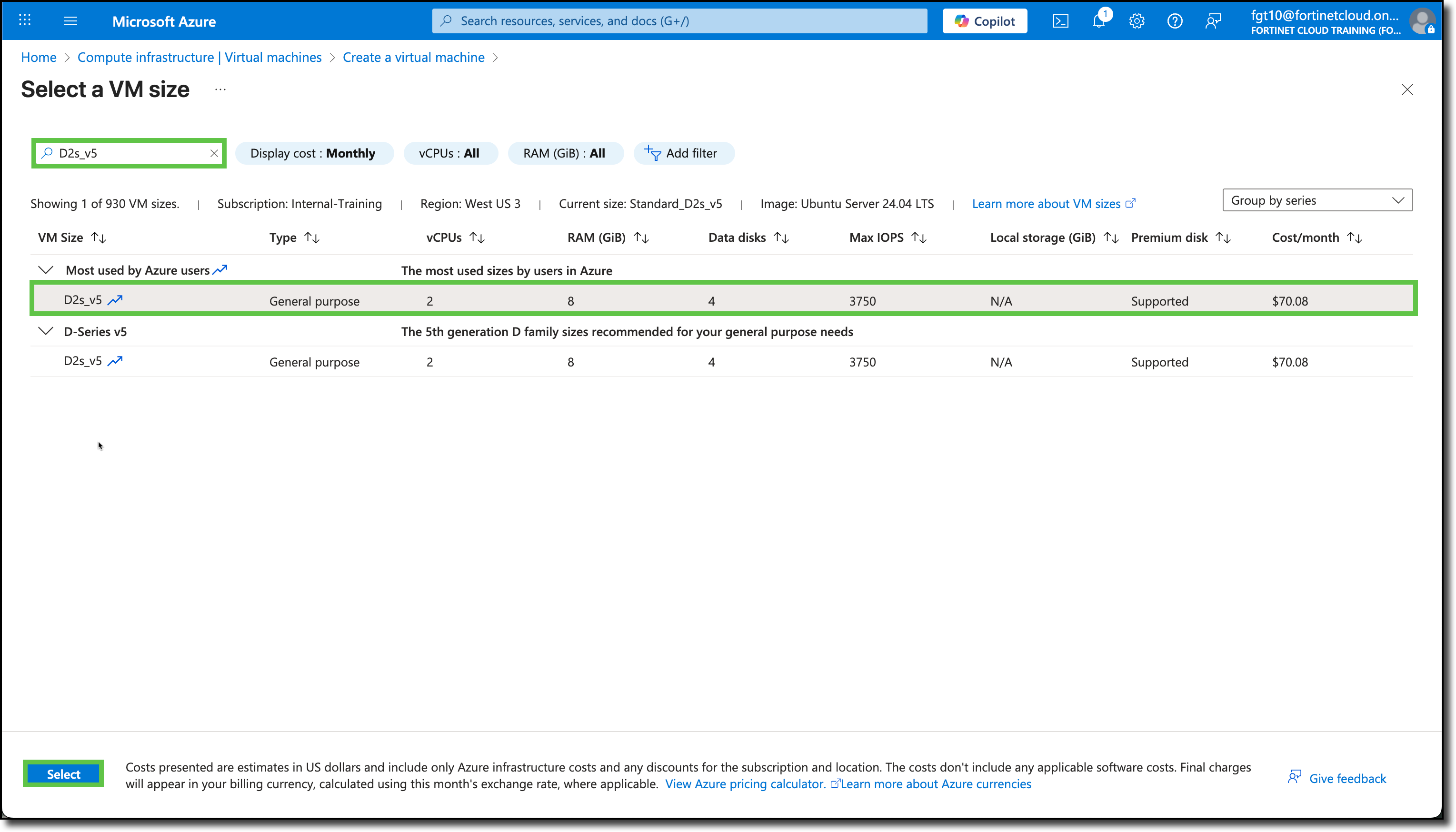The height and width of the screenshot is (832, 1456).
Task: Navigate to Home via breadcrumb
Action: pos(38,57)
